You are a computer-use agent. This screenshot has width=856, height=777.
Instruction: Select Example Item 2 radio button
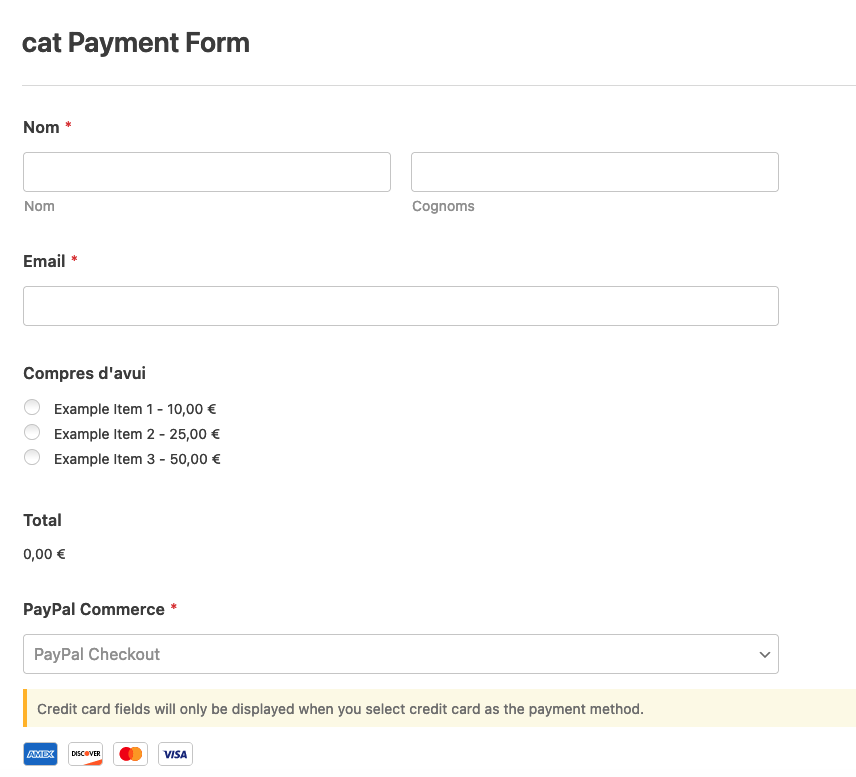(x=32, y=432)
